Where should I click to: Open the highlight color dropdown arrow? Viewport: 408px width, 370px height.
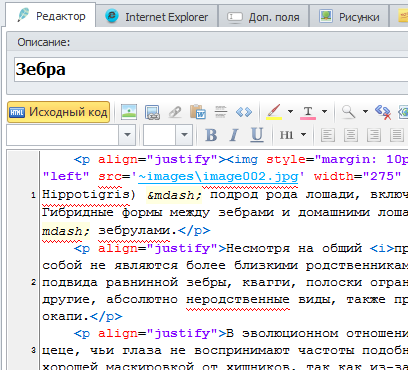[290, 111]
